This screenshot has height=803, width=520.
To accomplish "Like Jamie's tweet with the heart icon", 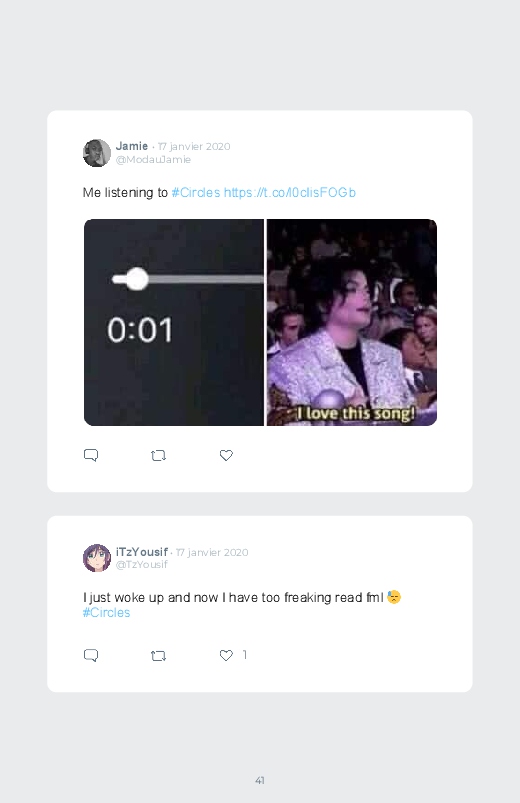I will click(226, 455).
